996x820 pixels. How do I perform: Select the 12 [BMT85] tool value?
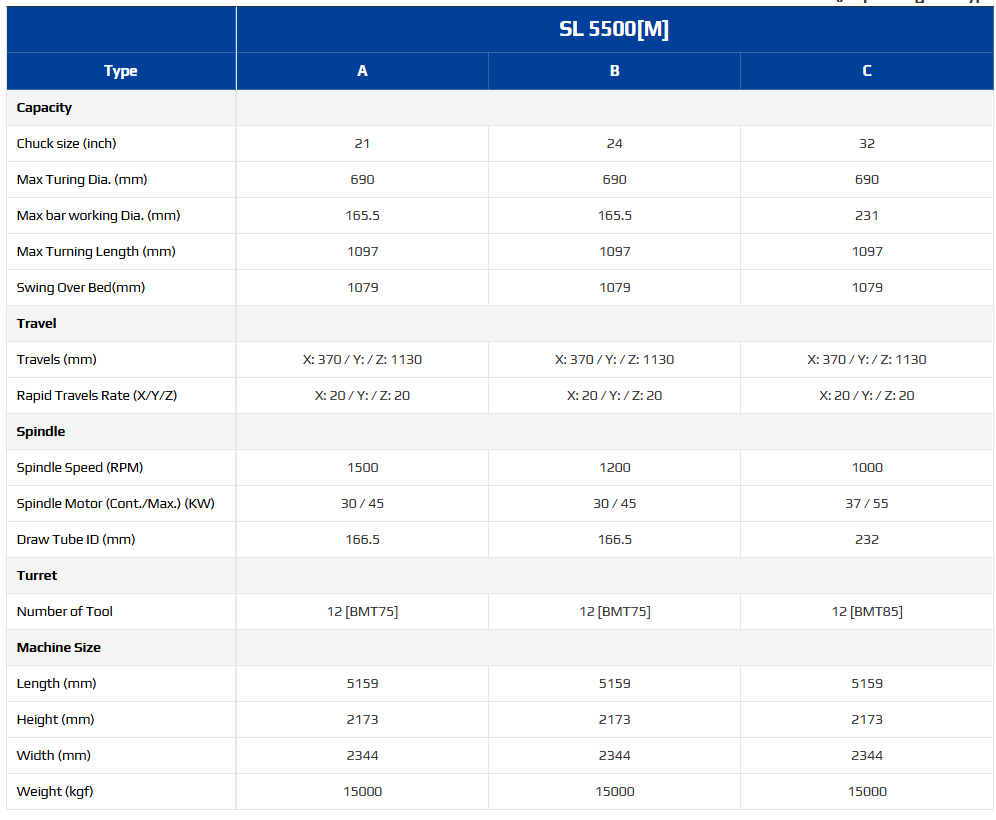(867, 612)
